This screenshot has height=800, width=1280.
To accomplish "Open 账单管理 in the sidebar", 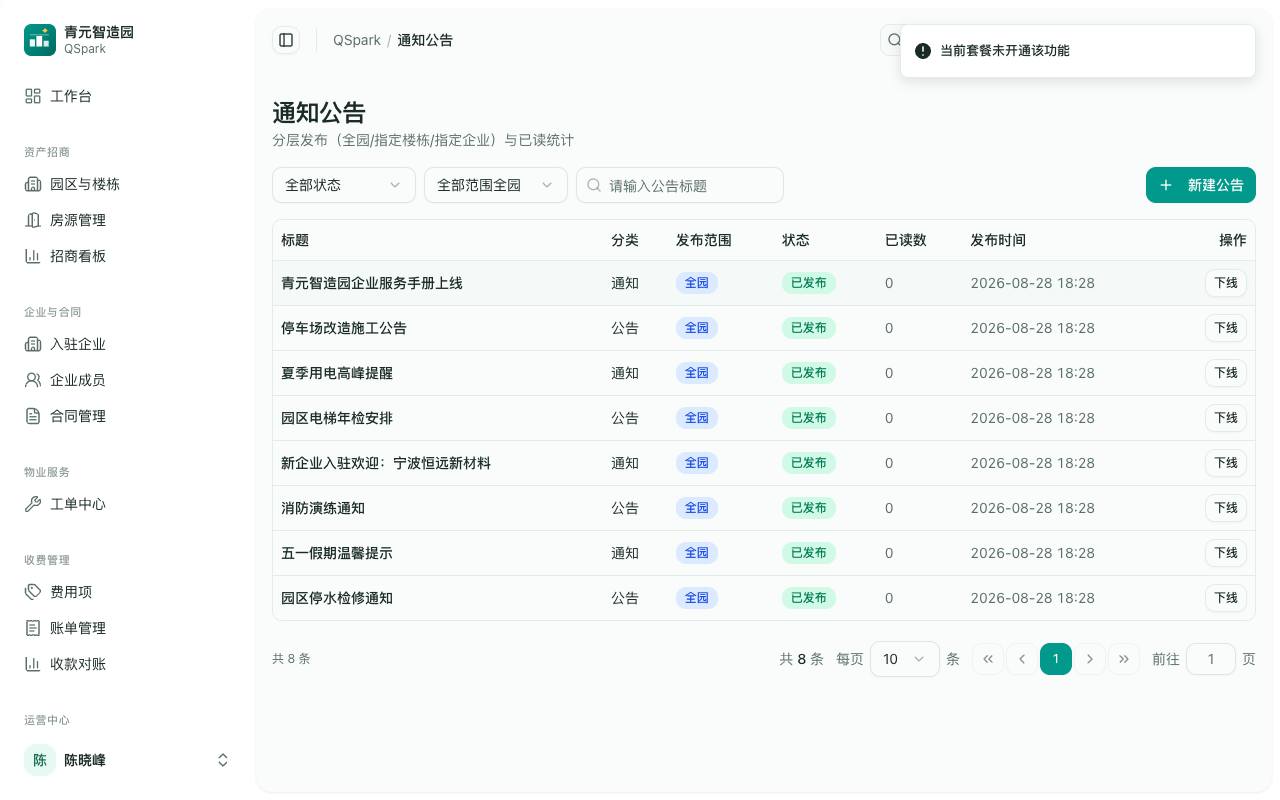I will click(x=128, y=628).
